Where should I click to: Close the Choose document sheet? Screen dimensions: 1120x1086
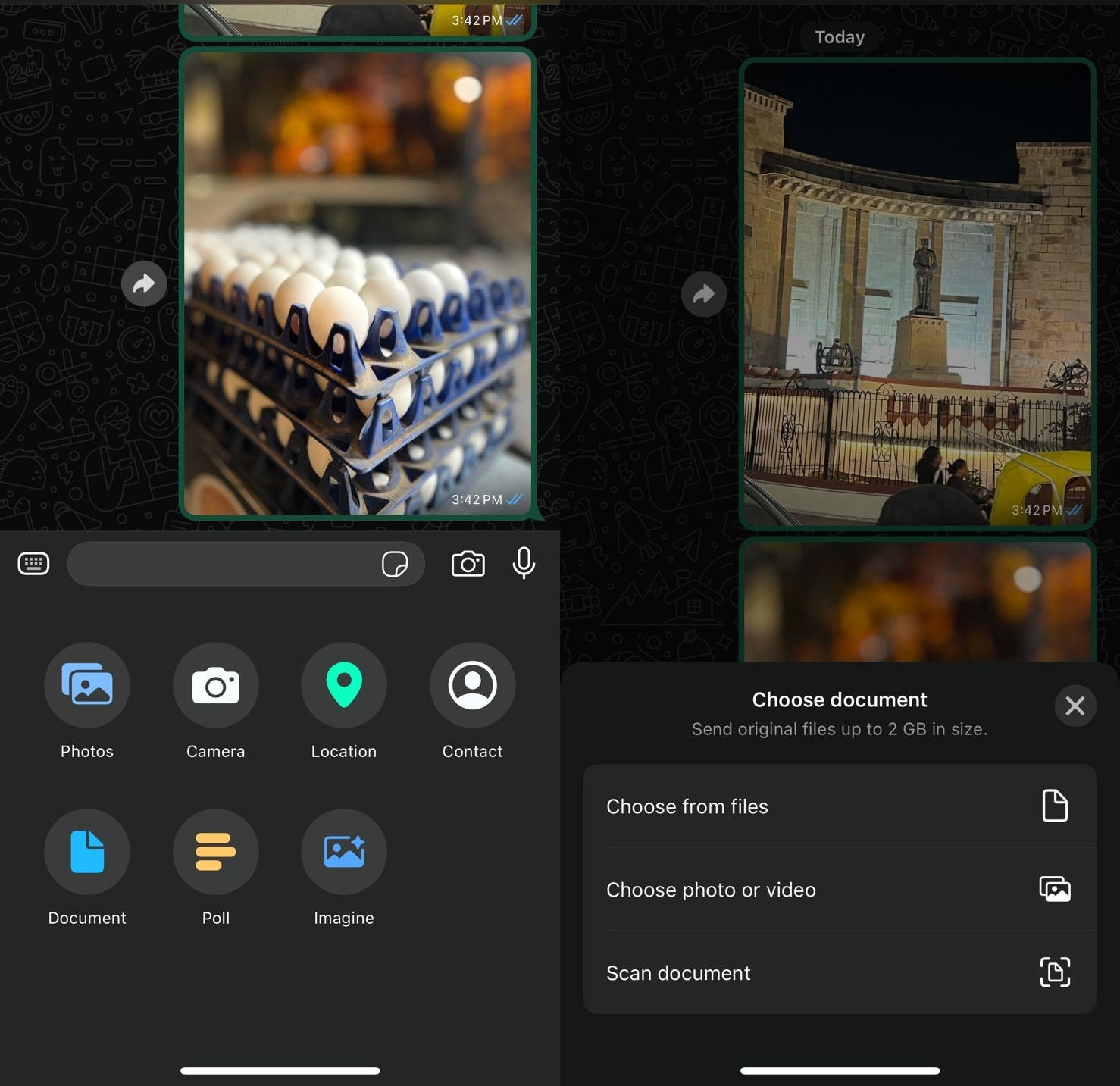click(x=1075, y=706)
